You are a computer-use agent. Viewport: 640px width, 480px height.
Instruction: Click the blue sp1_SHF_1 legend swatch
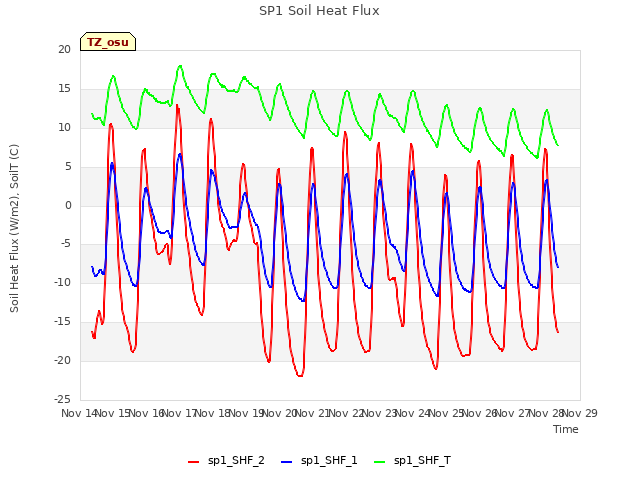[287, 462]
